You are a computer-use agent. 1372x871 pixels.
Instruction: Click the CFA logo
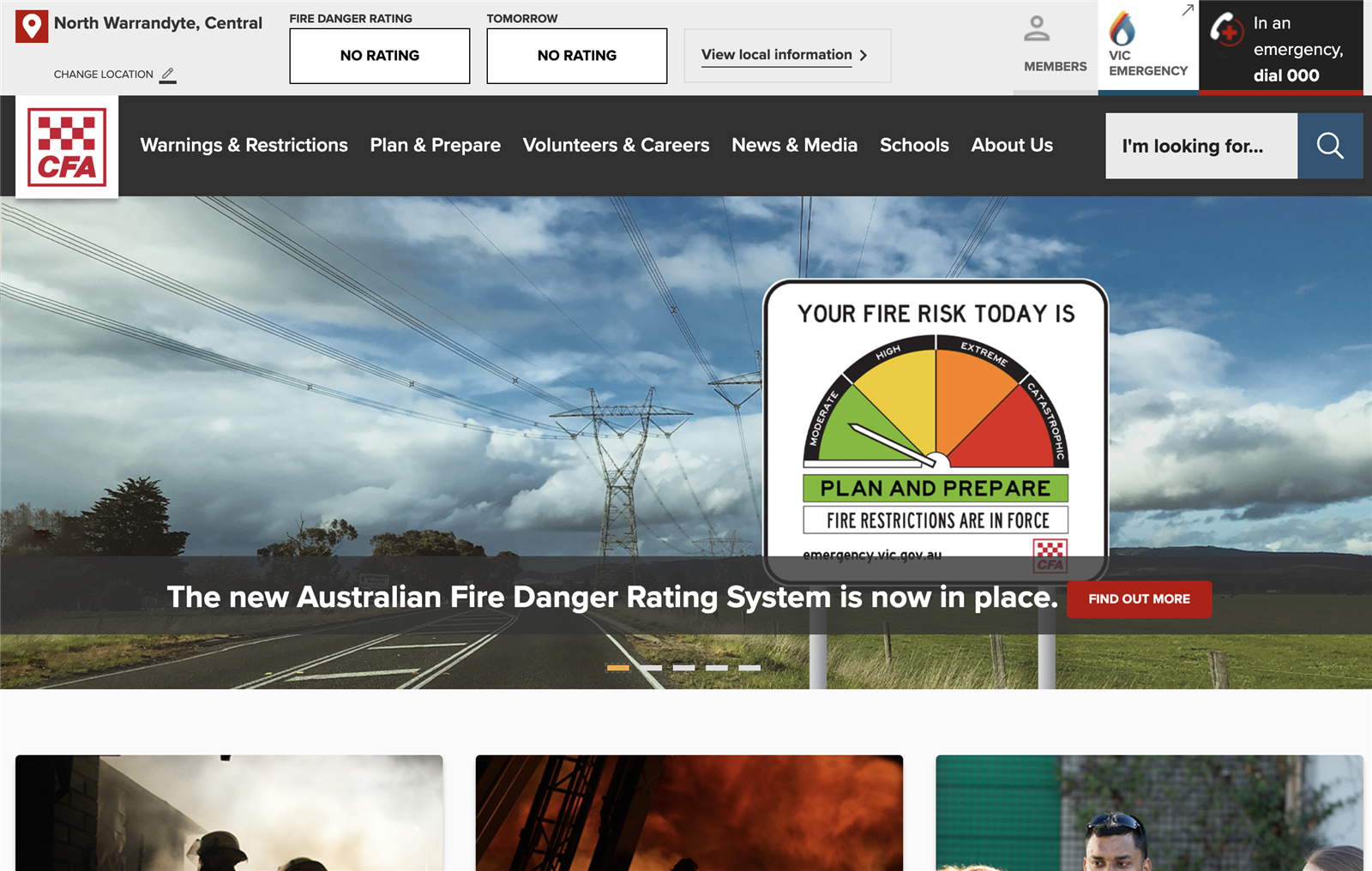(67, 147)
